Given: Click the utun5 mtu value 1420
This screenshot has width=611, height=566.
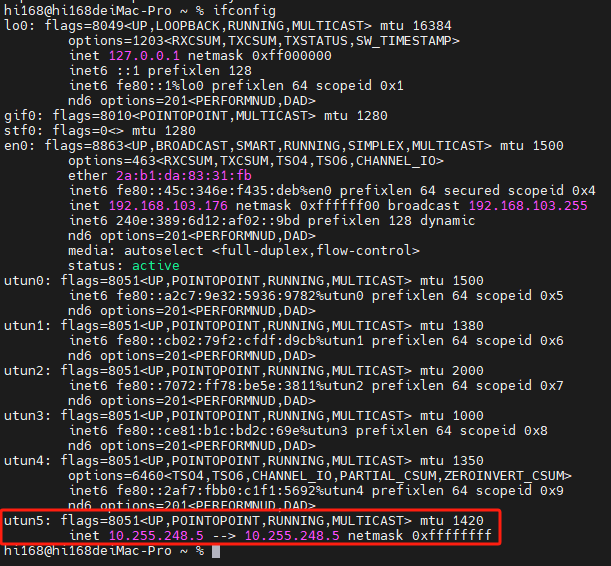Looking at the screenshot, I should (x=468, y=520).
